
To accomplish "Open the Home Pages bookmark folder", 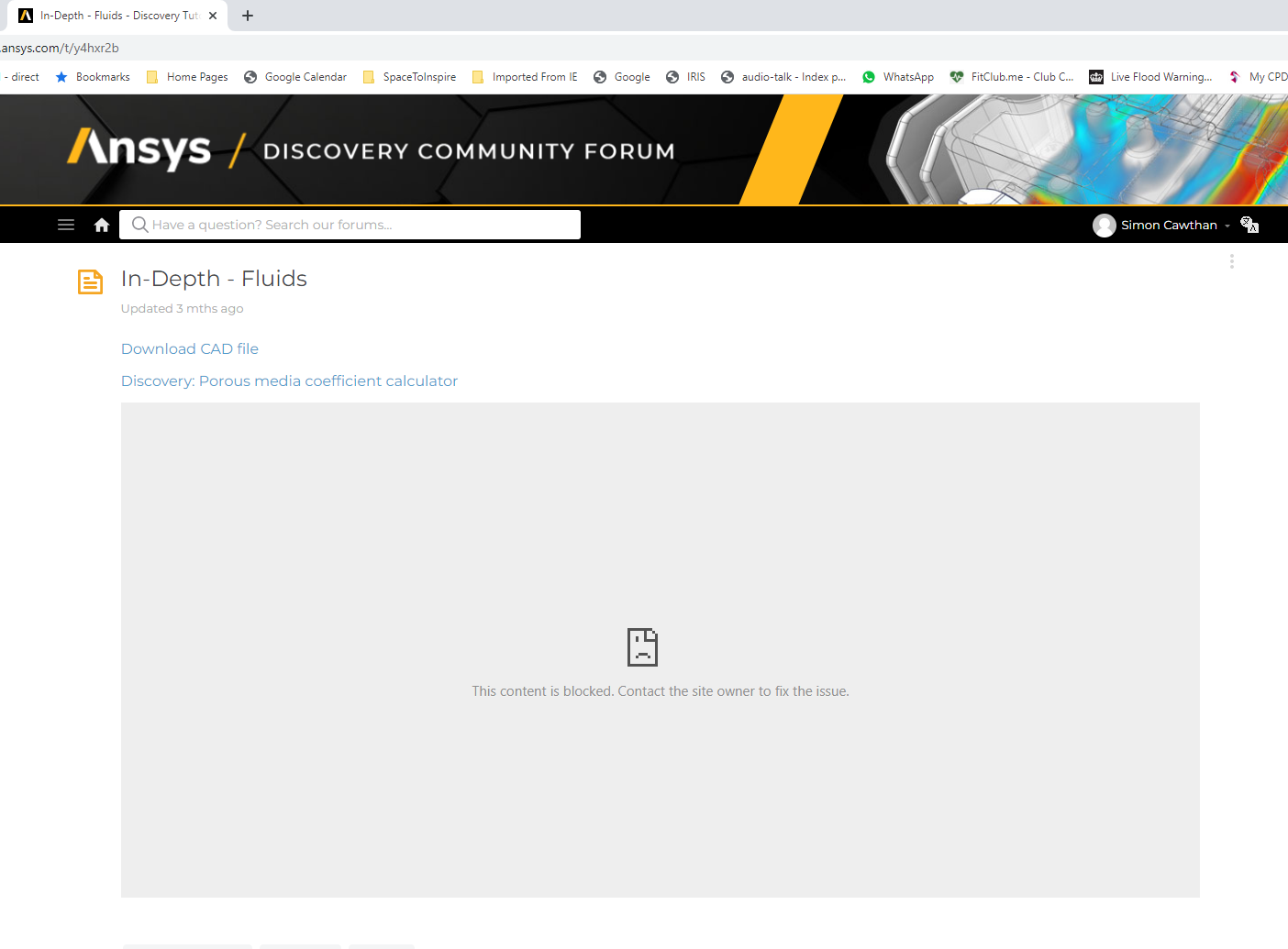I will [187, 77].
